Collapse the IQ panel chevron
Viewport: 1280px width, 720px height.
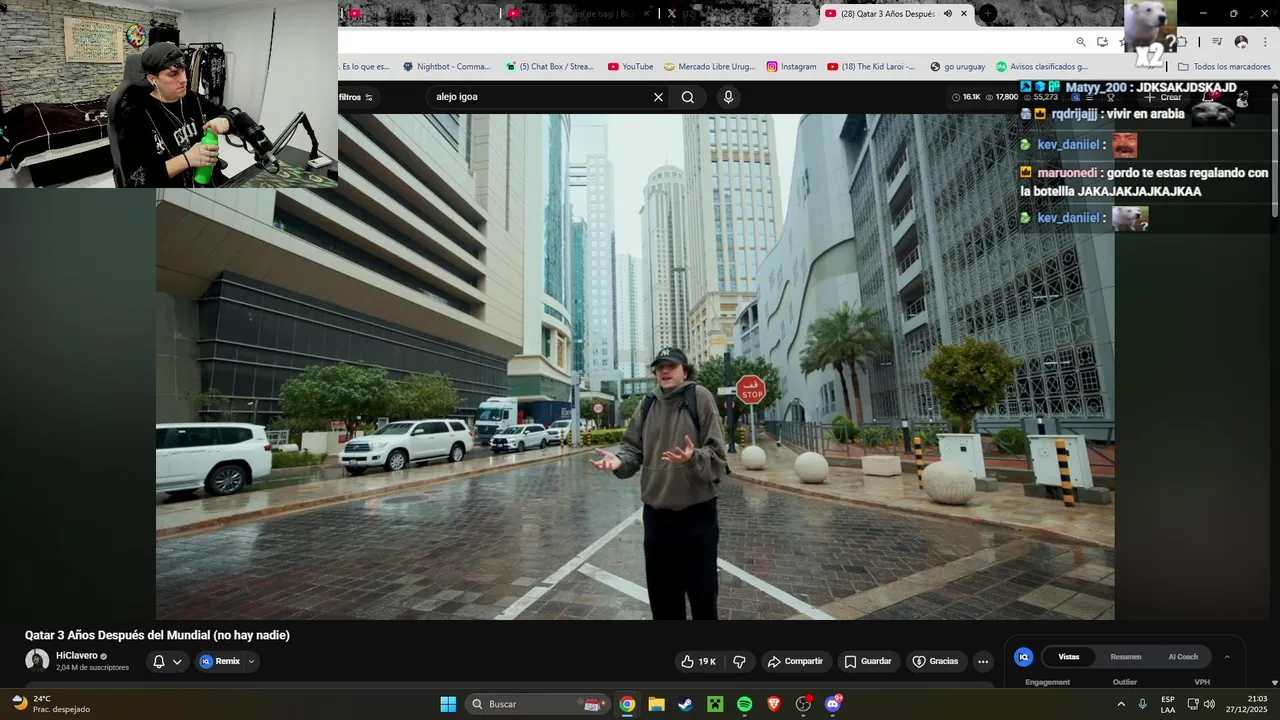pyautogui.click(x=1227, y=657)
